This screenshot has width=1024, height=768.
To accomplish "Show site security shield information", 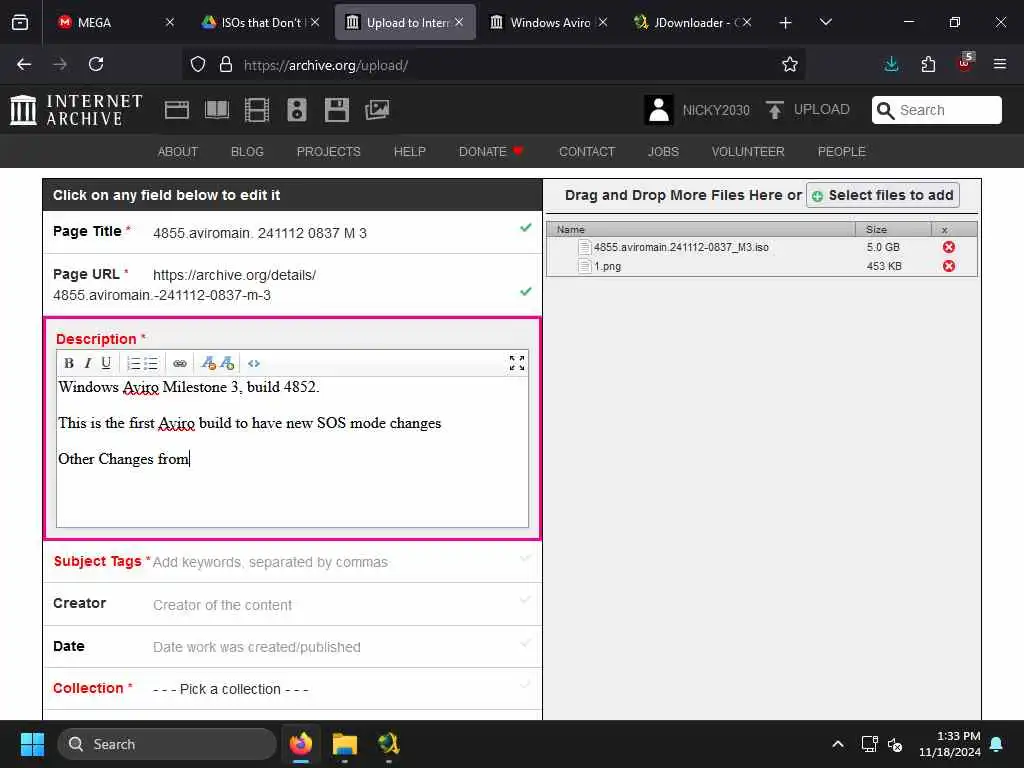I will tap(198, 65).
